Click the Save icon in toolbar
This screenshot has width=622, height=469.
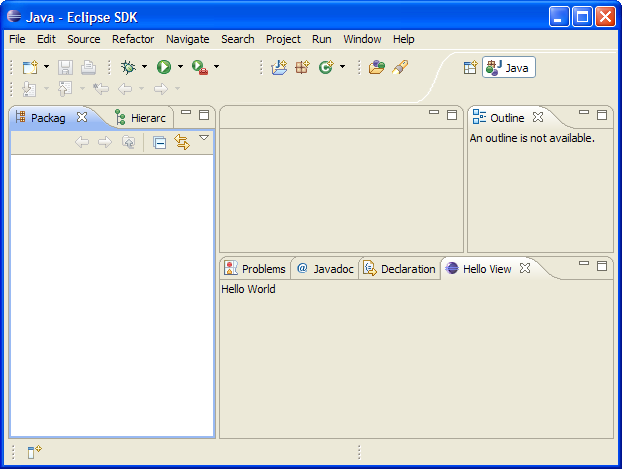pyautogui.click(x=65, y=67)
